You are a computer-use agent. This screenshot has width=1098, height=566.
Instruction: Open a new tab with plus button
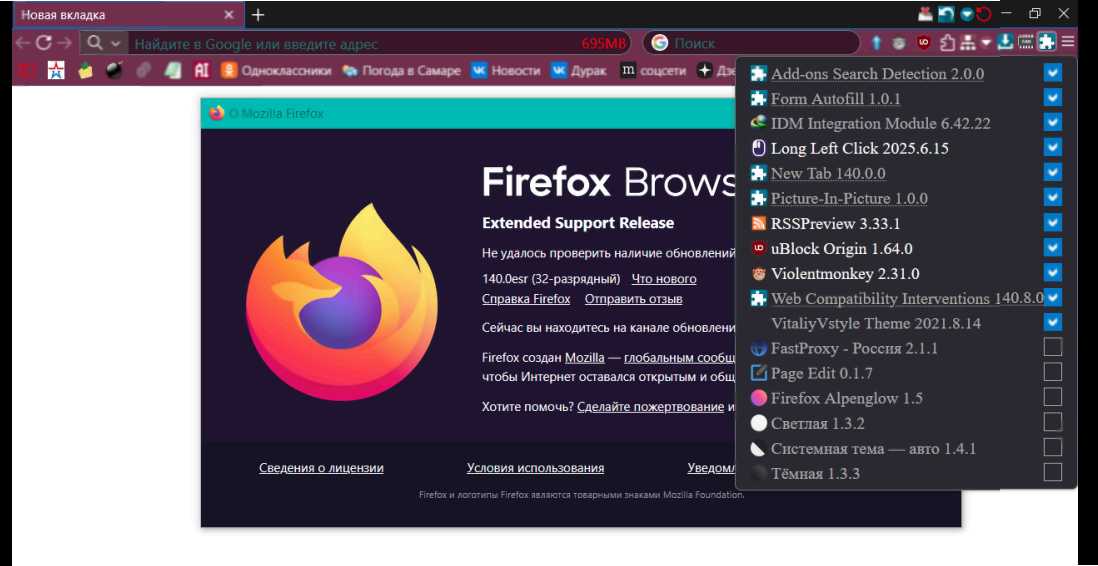[x=258, y=15]
